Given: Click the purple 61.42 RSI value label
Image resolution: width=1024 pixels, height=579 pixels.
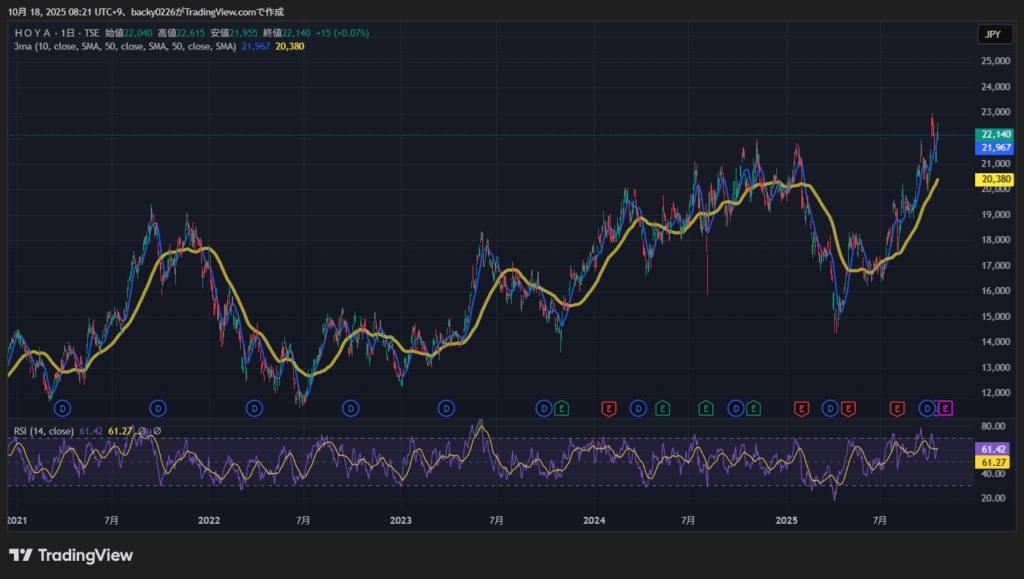Looking at the screenshot, I should click(994, 450).
